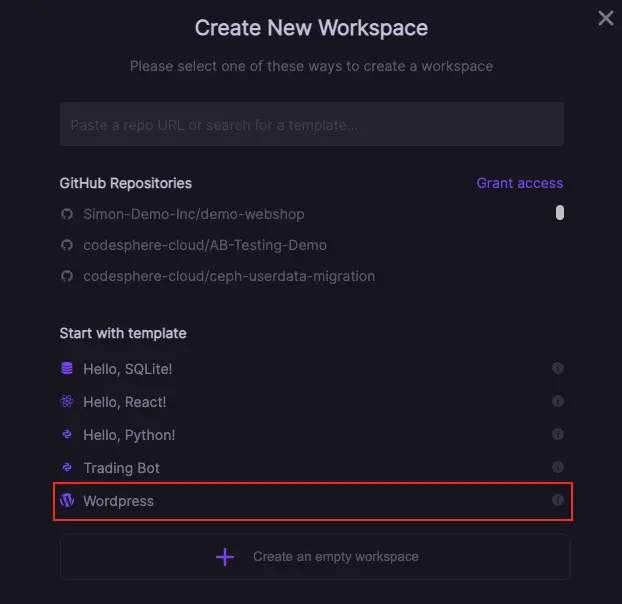The image size is (622, 604).
Task: Show info for Hello, Python! template
Action: (558, 434)
